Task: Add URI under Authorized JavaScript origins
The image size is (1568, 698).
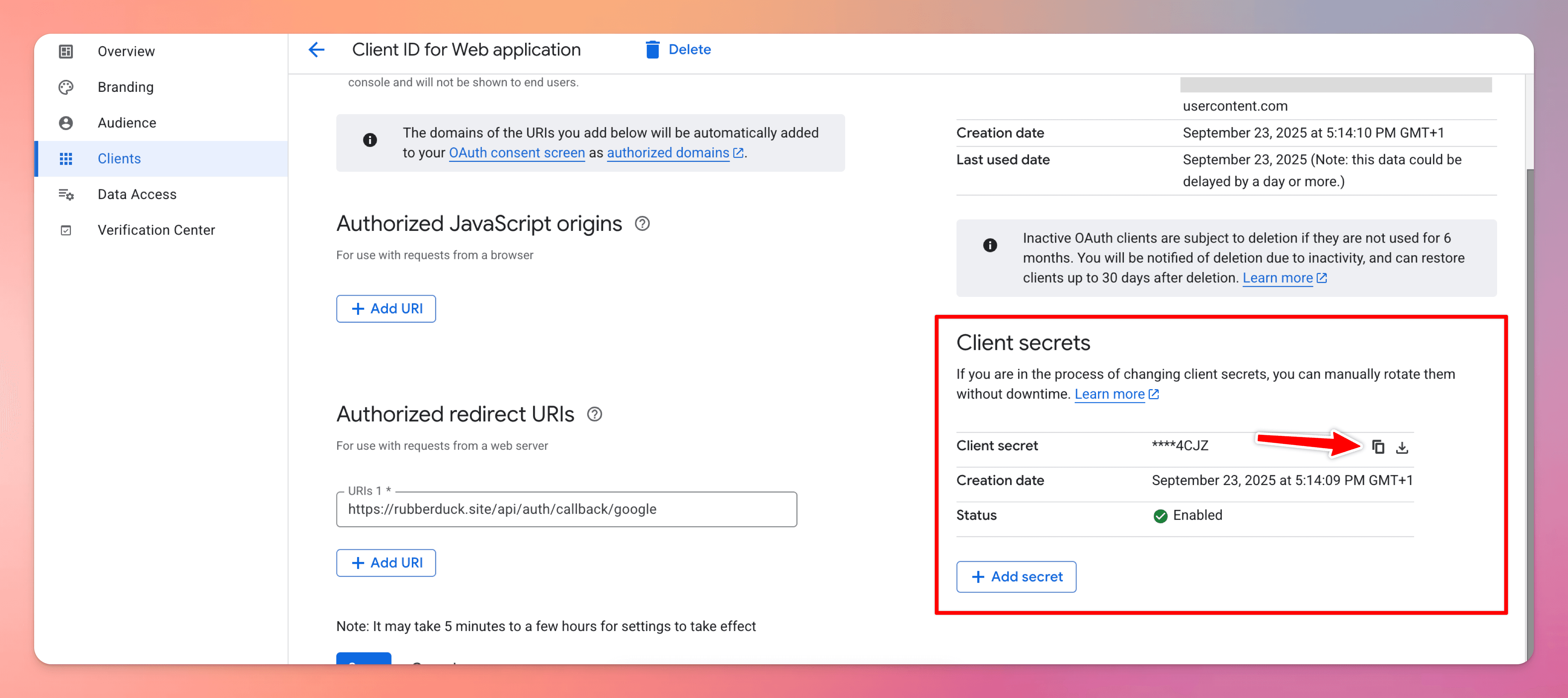Action: point(386,309)
